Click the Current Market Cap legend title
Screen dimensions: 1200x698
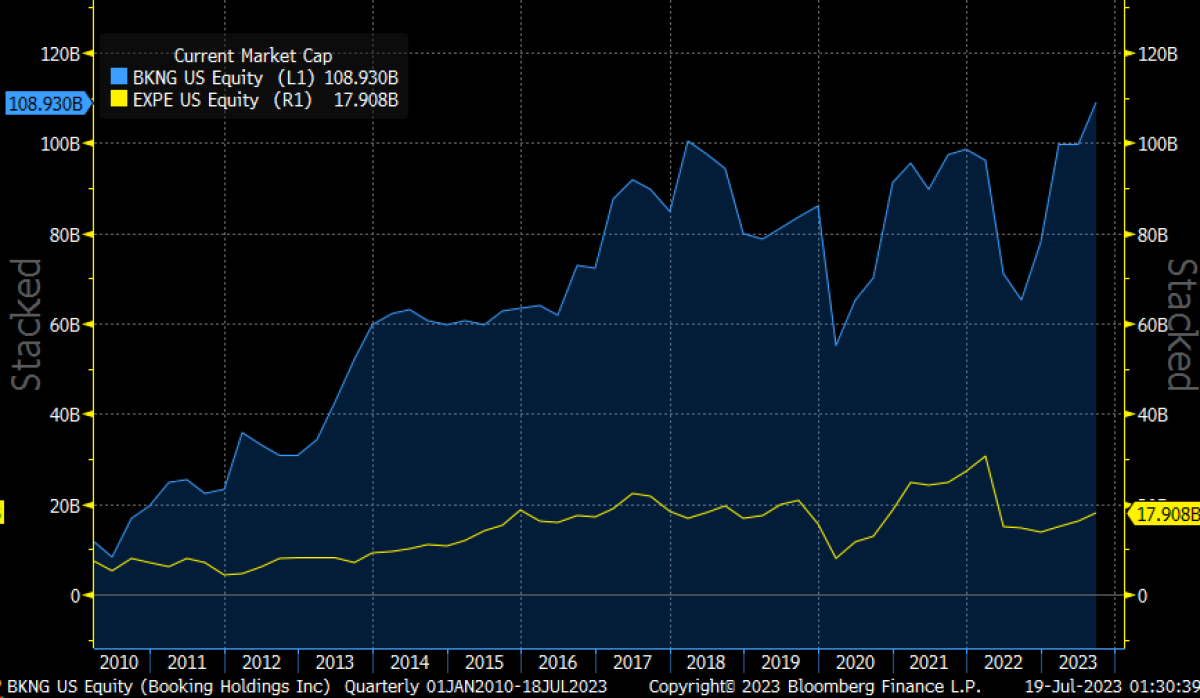pyautogui.click(x=253, y=56)
